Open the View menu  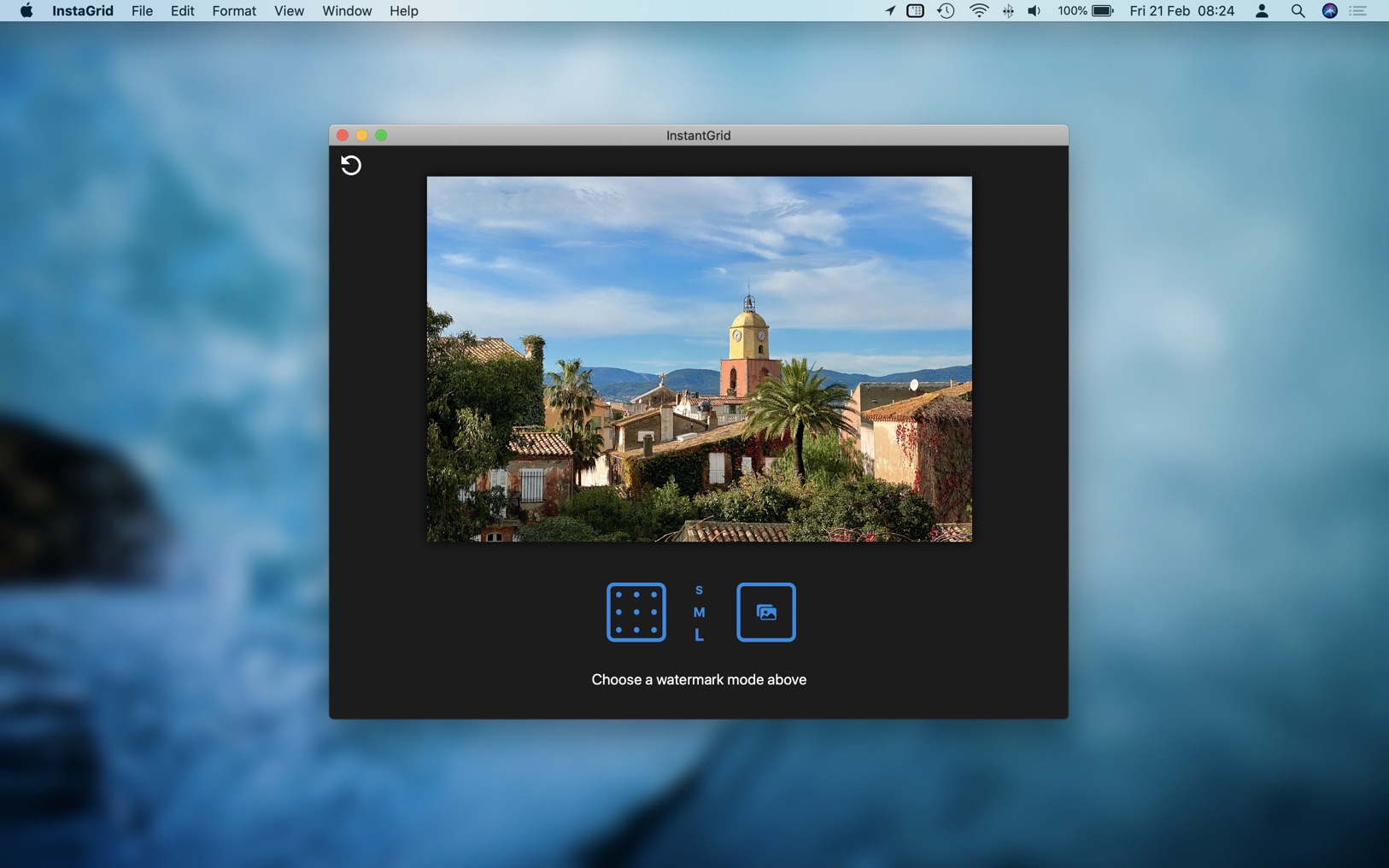289,11
